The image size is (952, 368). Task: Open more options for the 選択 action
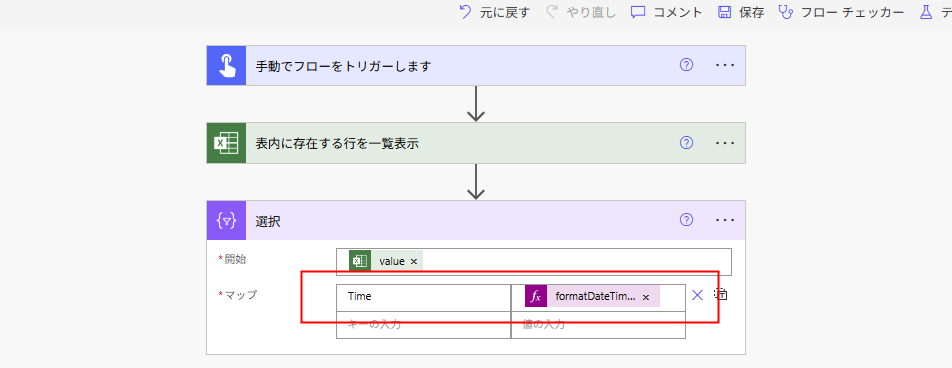(x=725, y=220)
